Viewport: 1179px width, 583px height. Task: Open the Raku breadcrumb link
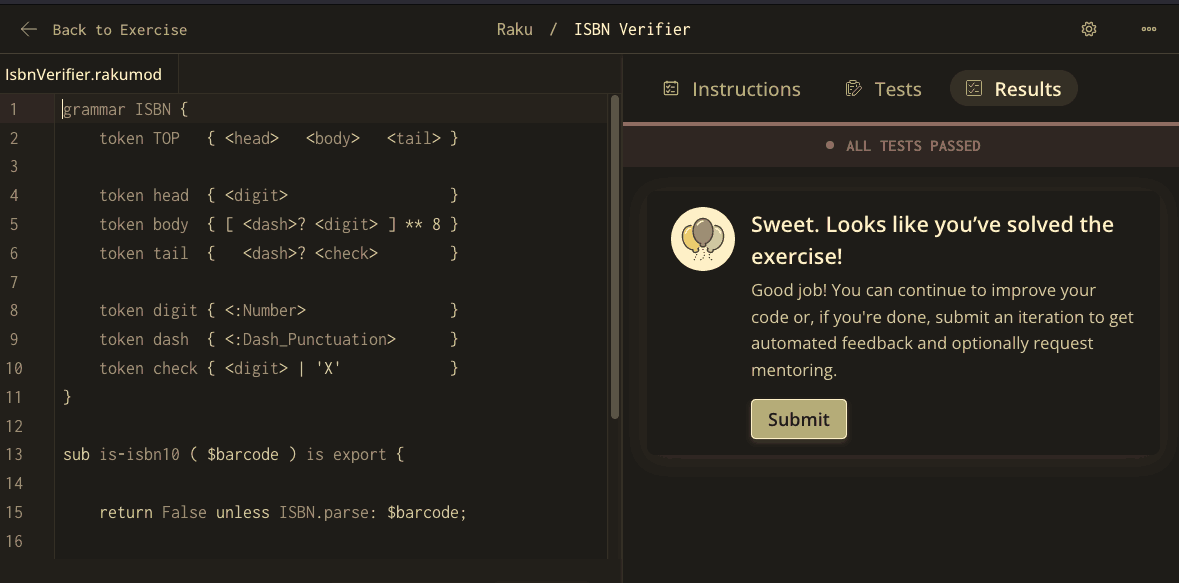click(x=514, y=29)
